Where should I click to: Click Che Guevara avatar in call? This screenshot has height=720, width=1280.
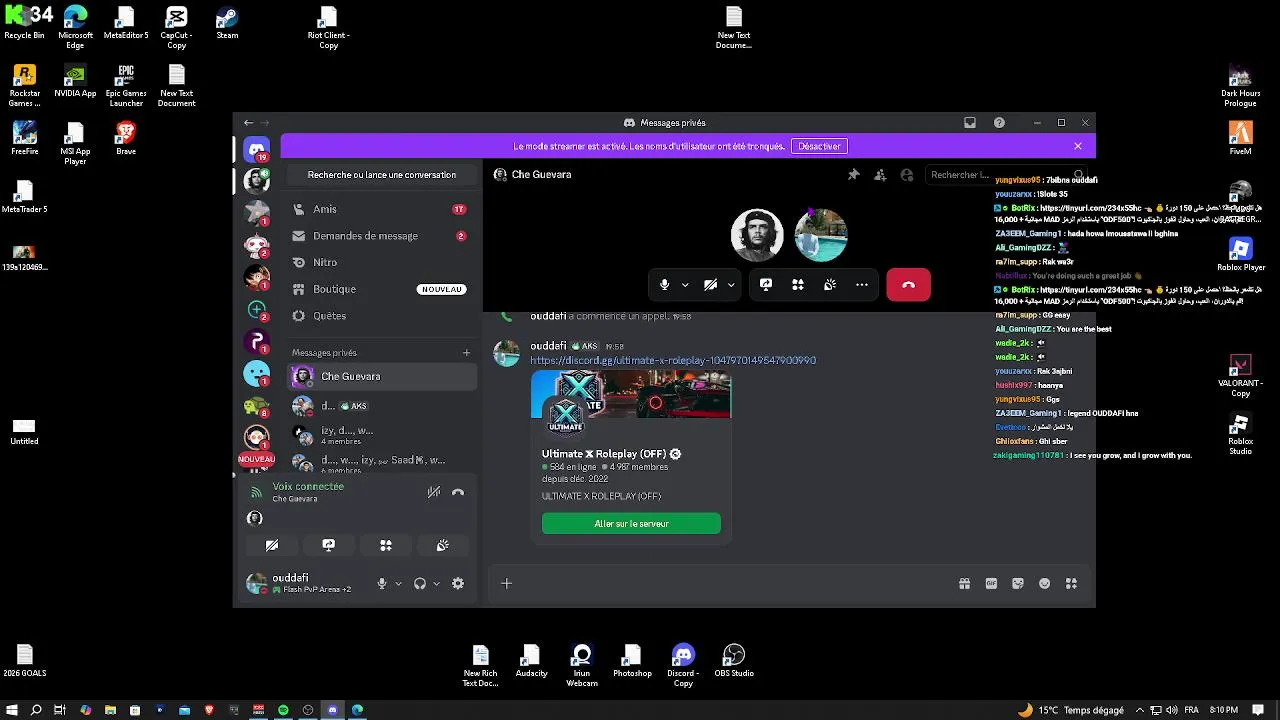click(757, 234)
